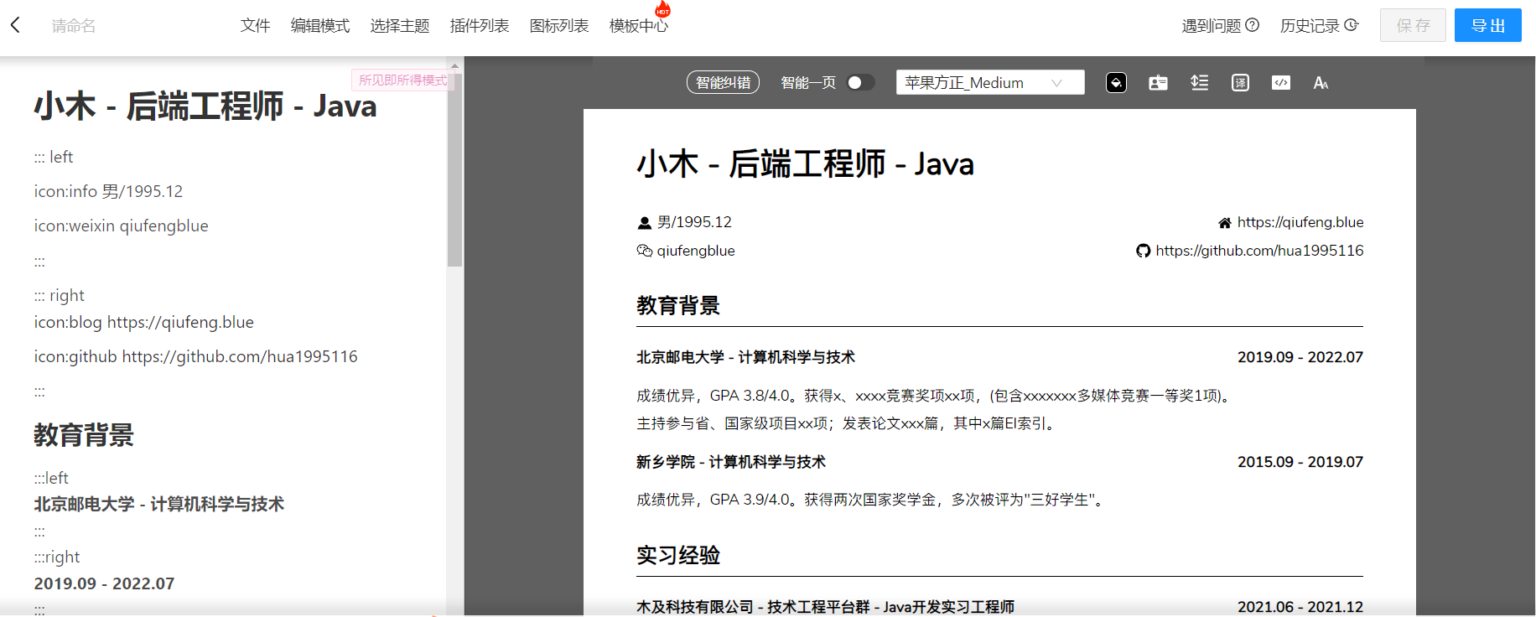Screen dimensions: 1536x617
Task: Click the 遇到问题 help link
Action: tap(1220, 26)
